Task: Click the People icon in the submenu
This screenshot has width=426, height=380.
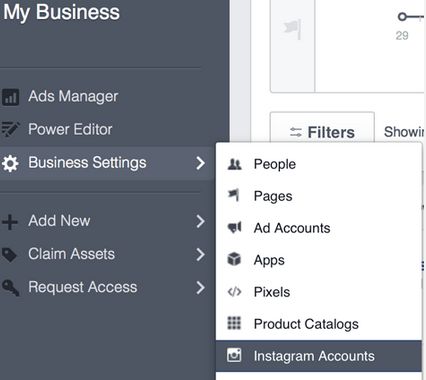Action: [234, 164]
